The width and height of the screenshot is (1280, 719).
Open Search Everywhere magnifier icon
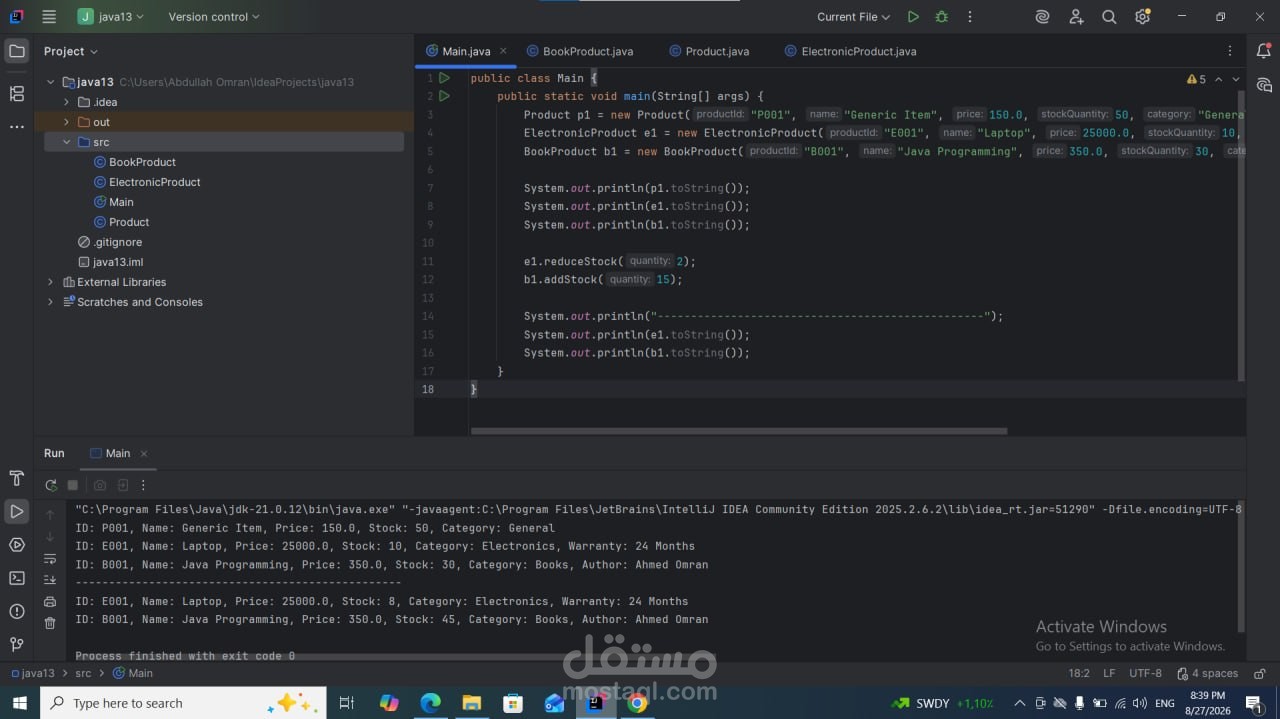pyautogui.click(x=1109, y=17)
